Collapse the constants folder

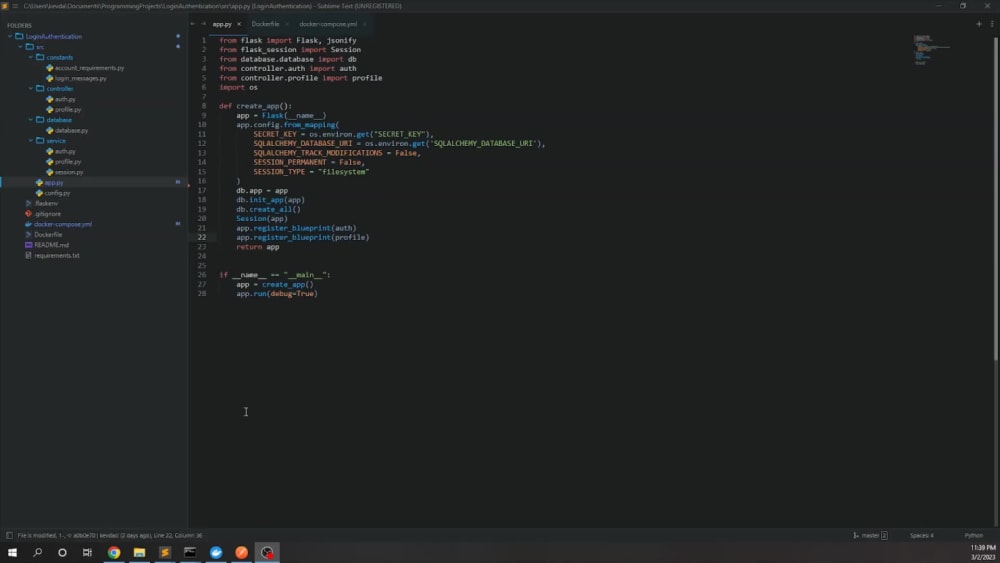(31, 57)
